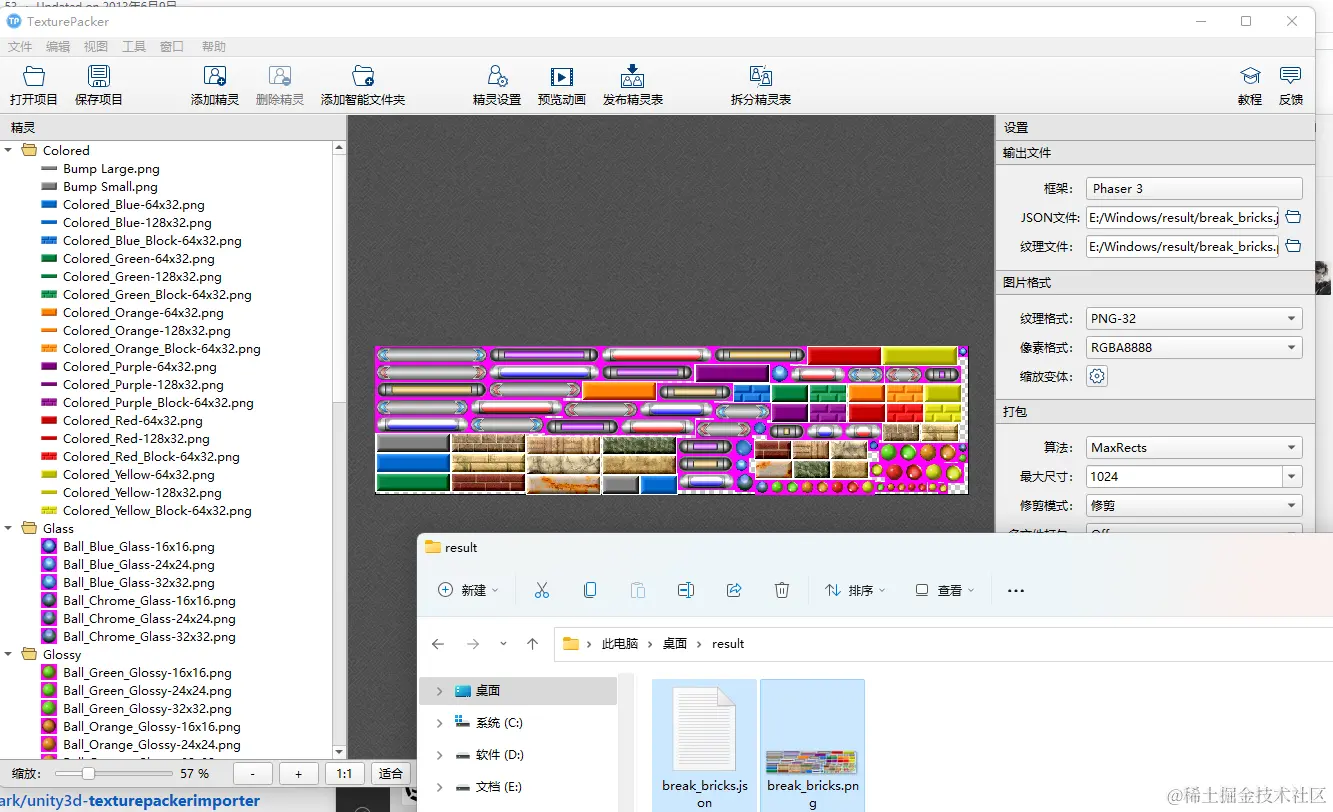Launch 预览动画 animation preview
This screenshot has width=1333, height=812.
(x=562, y=85)
